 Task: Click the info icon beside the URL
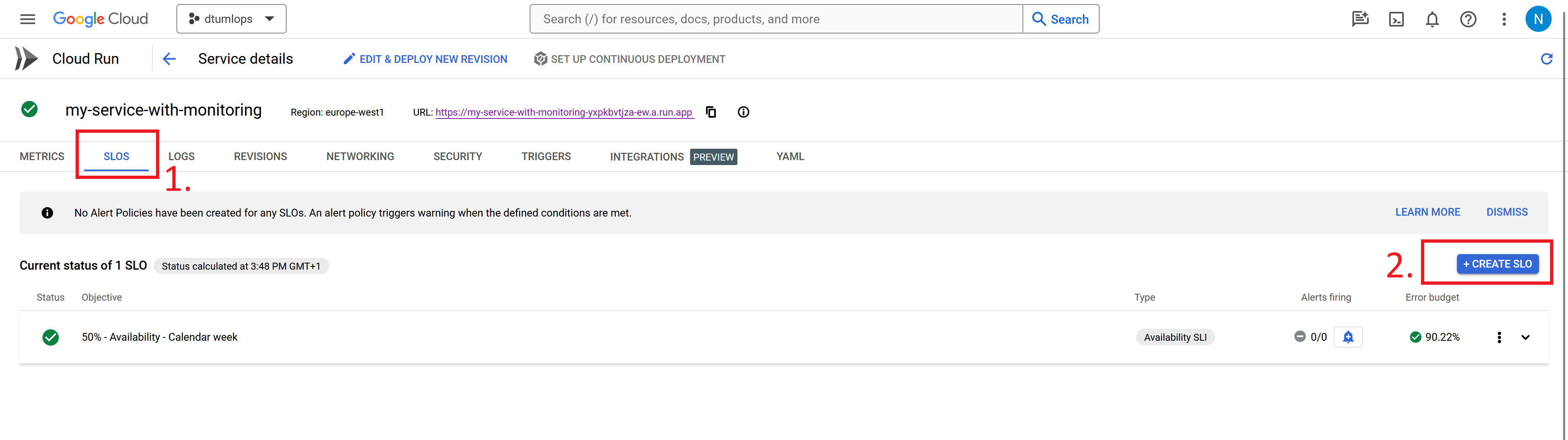(x=743, y=112)
